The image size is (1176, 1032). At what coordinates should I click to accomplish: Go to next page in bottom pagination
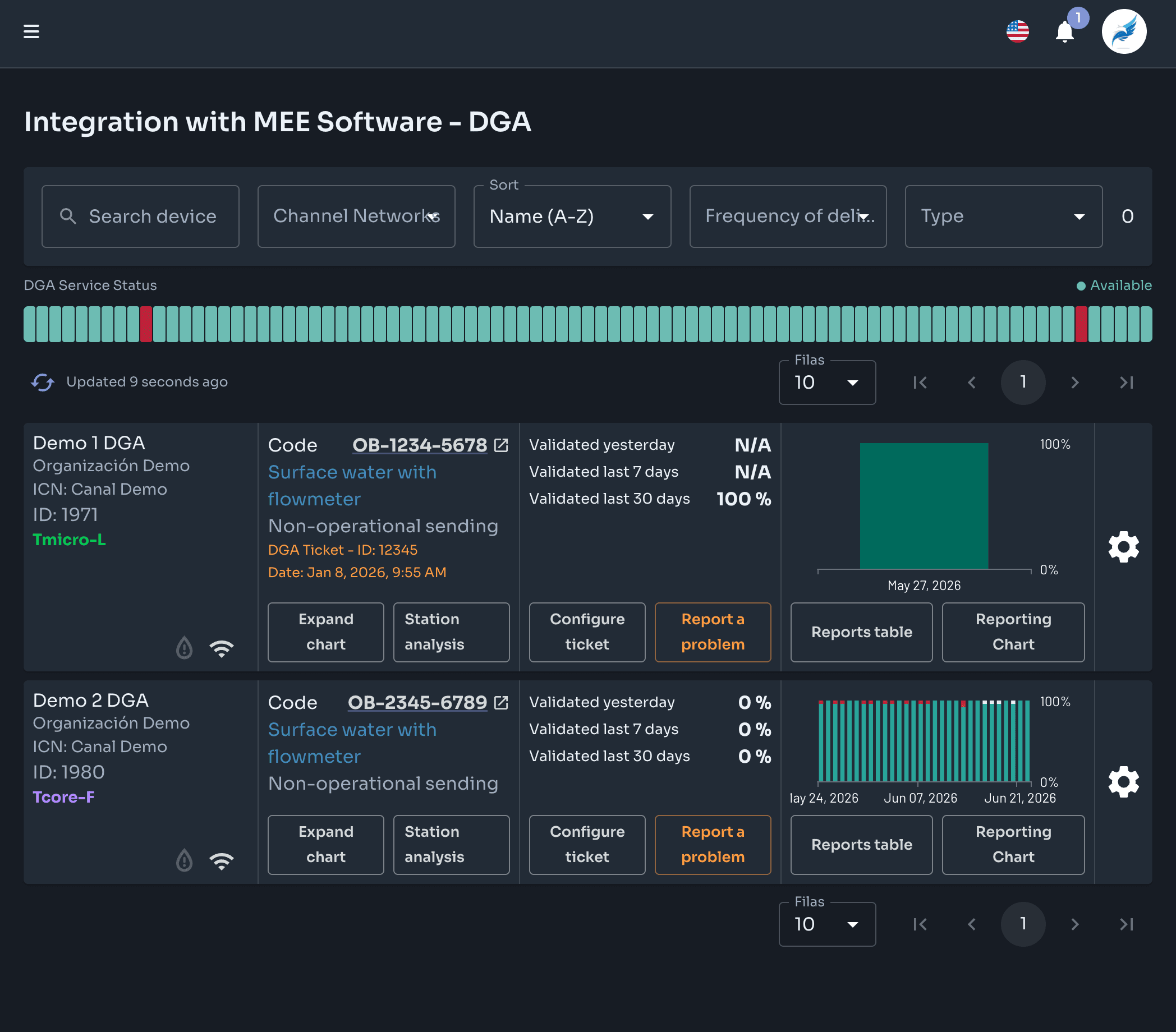tap(1075, 924)
